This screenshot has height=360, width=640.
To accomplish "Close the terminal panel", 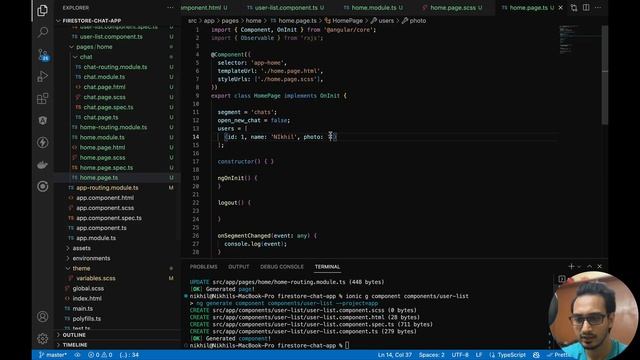I will tap(599, 266).
